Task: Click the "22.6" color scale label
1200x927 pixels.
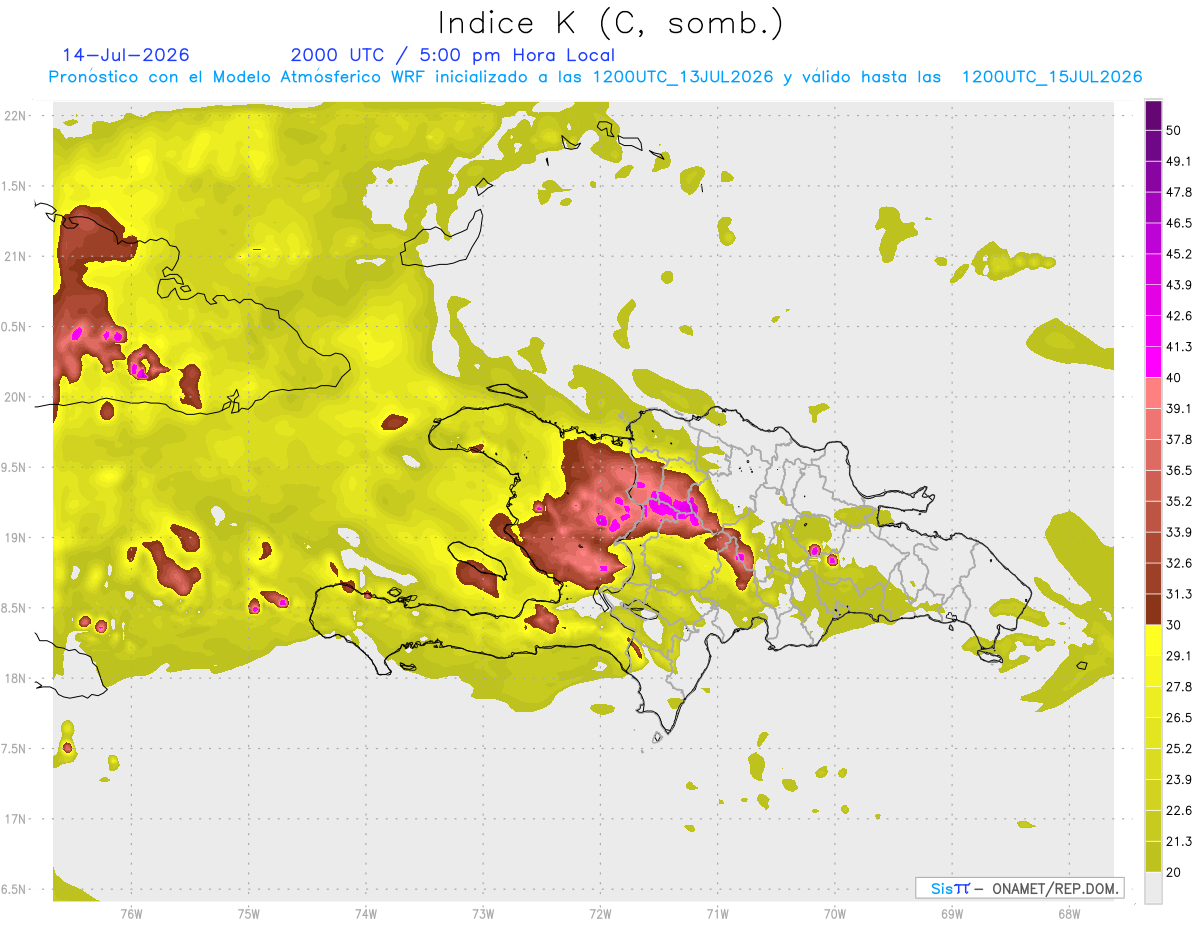Action: tap(1178, 811)
